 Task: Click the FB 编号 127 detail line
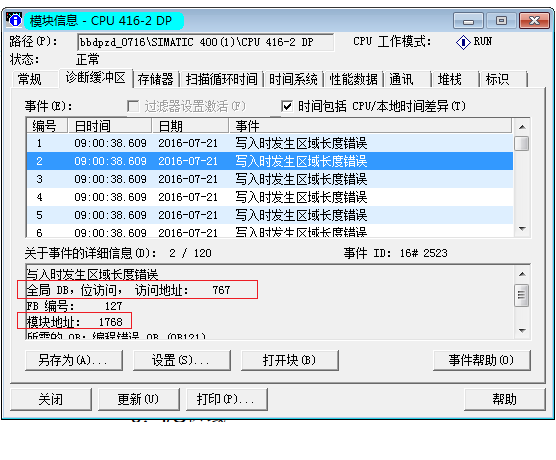coord(74,306)
